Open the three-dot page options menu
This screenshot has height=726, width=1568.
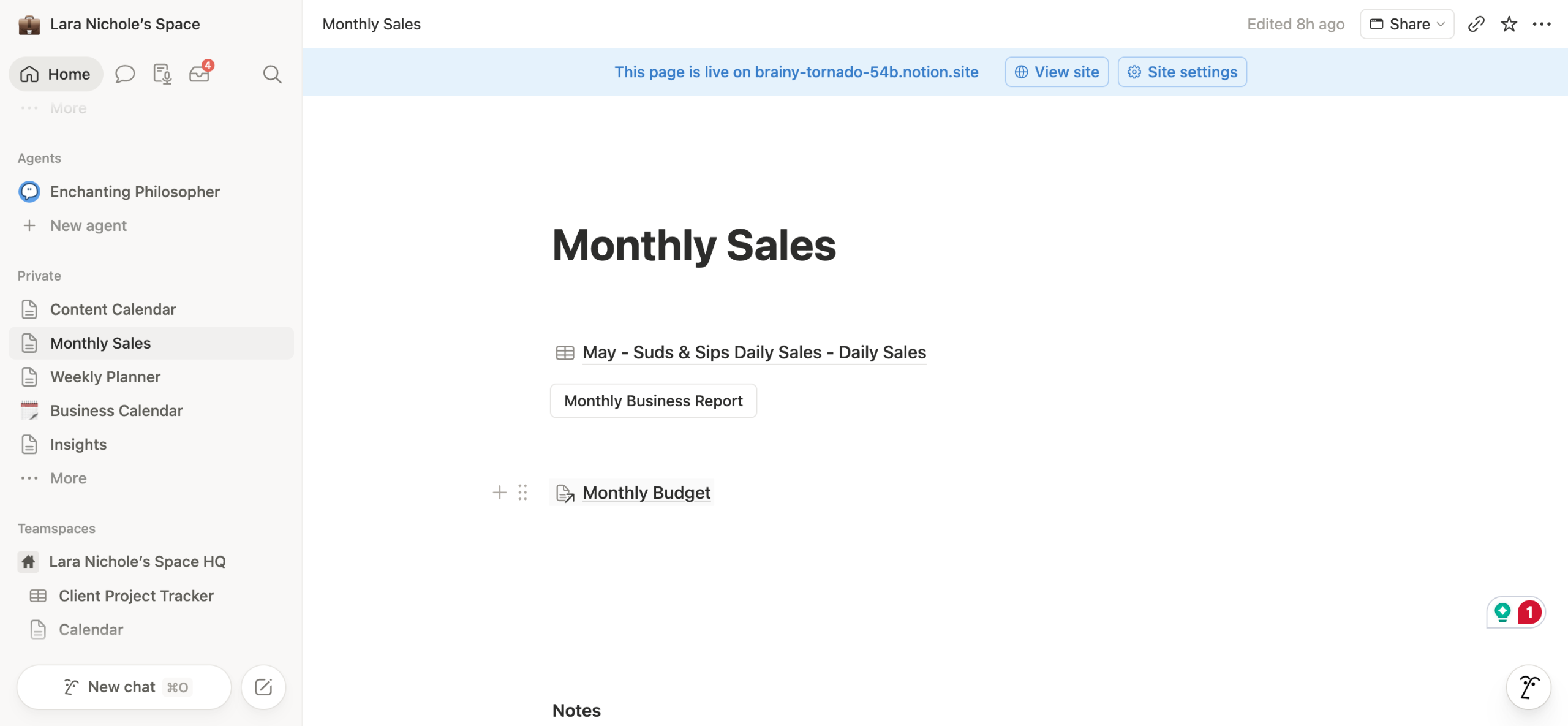pos(1542,24)
